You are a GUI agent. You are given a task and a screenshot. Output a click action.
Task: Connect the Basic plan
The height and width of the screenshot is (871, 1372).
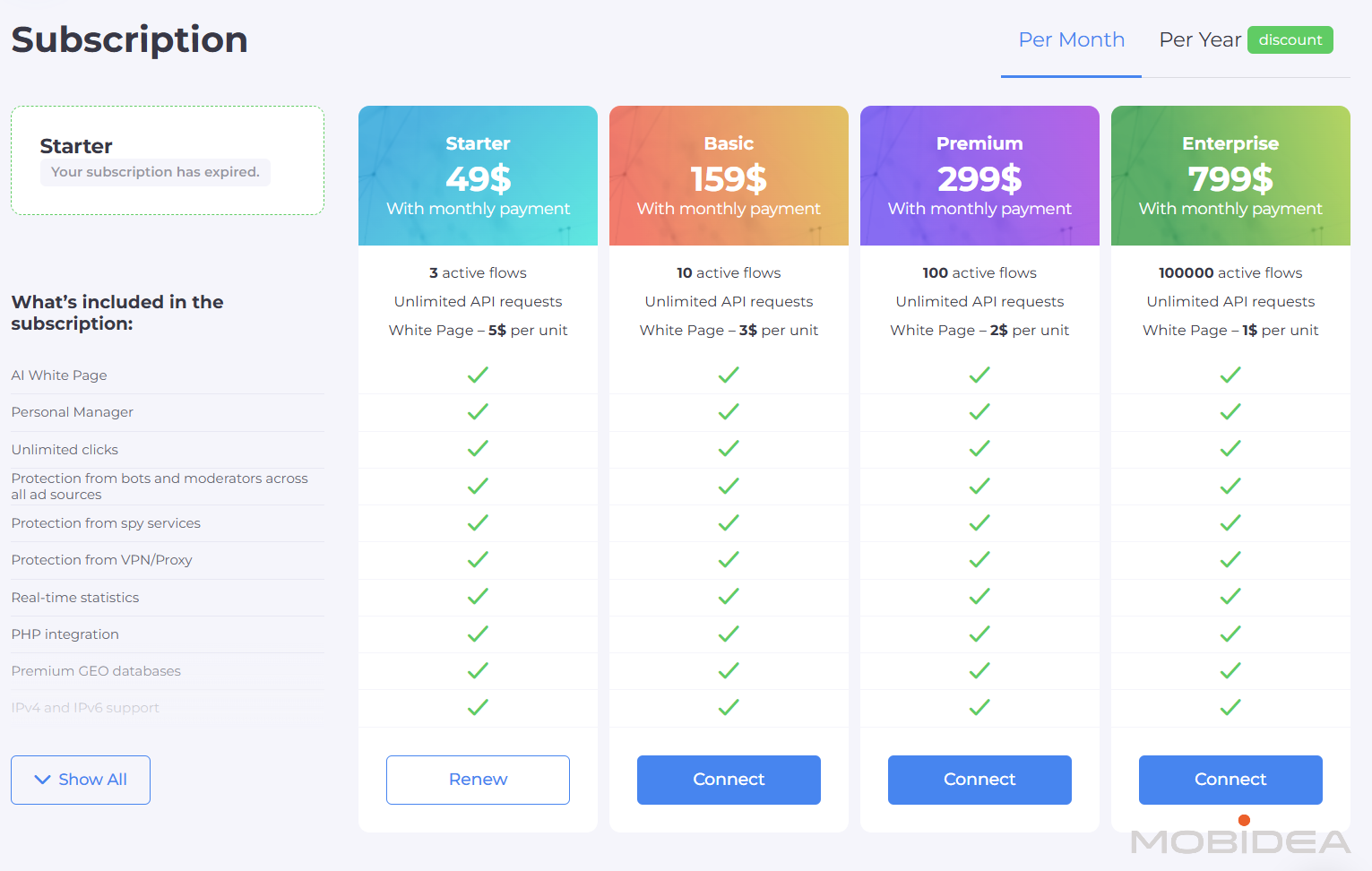point(729,780)
